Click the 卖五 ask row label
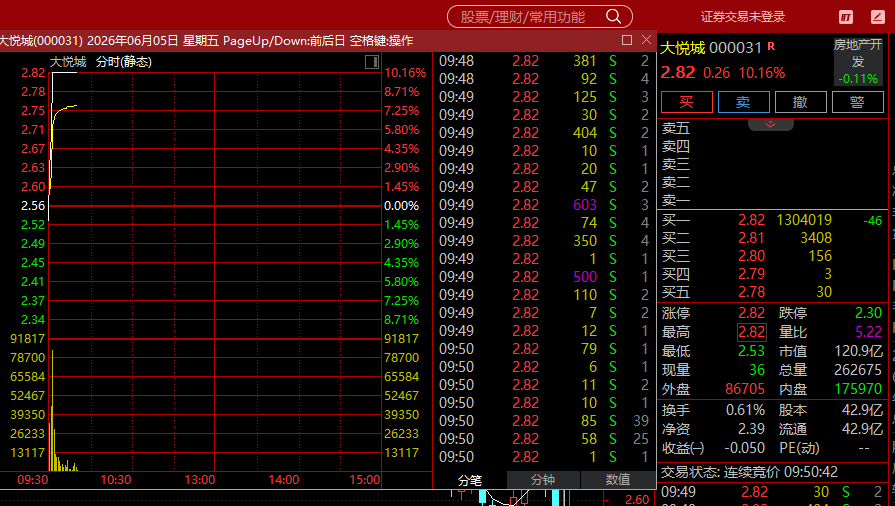Image resolution: width=895 pixels, height=506 pixels. pos(676,128)
